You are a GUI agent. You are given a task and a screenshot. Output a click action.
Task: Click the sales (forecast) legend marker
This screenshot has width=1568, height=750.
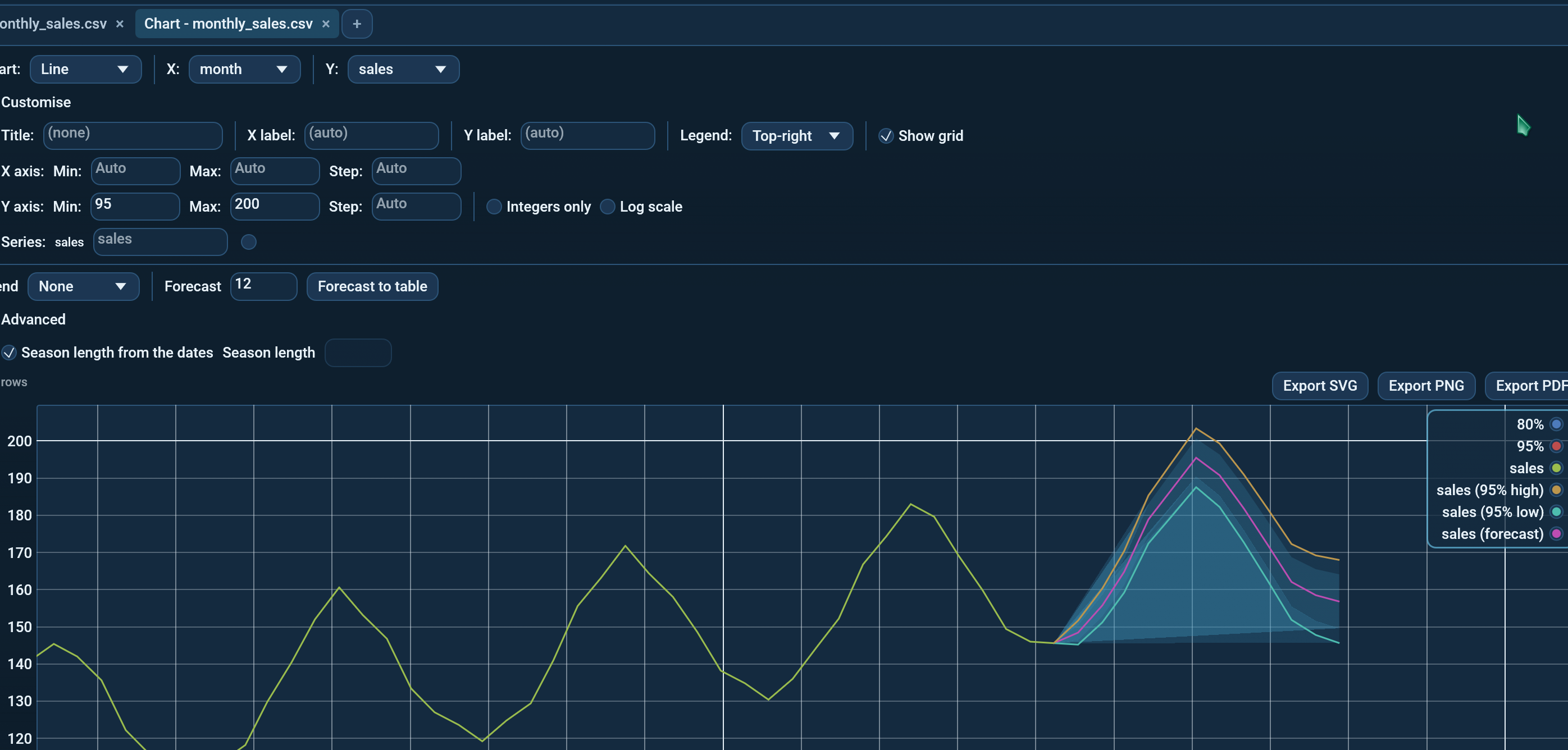click(x=1556, y=533)
